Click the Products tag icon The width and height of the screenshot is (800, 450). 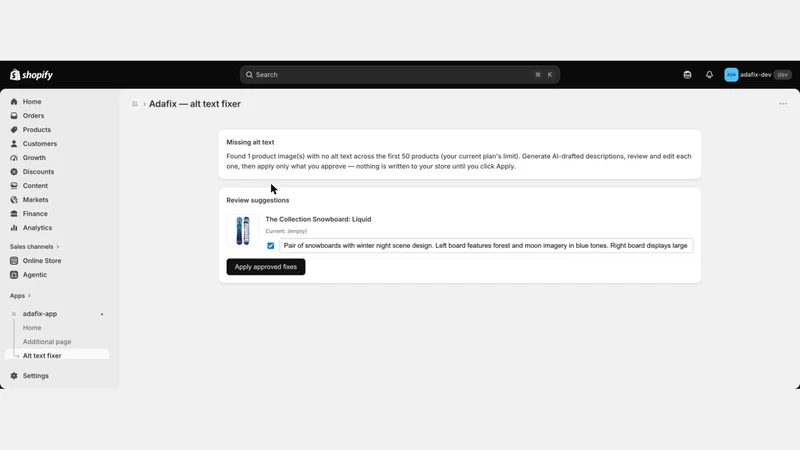point(14,130)
